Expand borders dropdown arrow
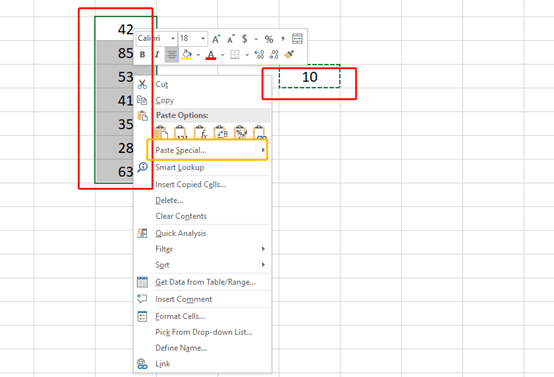The width and height of the screenshot is (554, 377). [x=247, y=55]
